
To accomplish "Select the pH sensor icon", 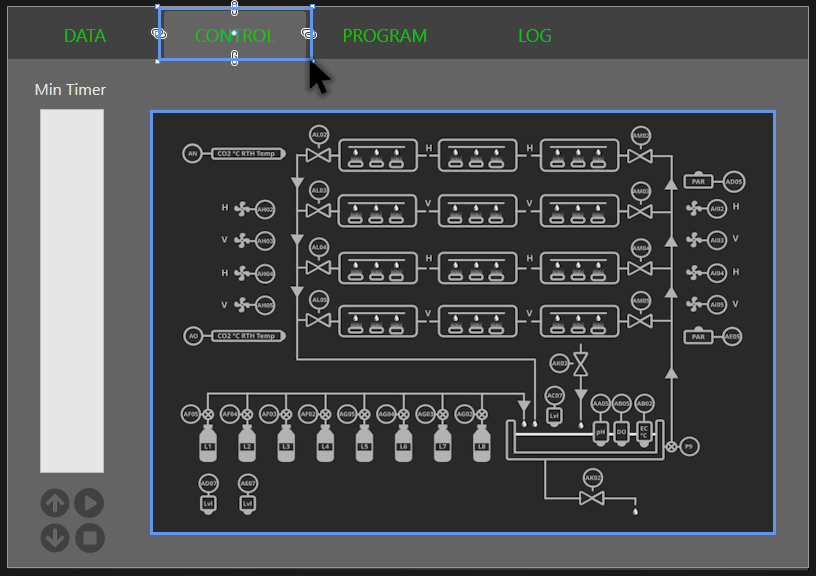I will pos(601,432).
